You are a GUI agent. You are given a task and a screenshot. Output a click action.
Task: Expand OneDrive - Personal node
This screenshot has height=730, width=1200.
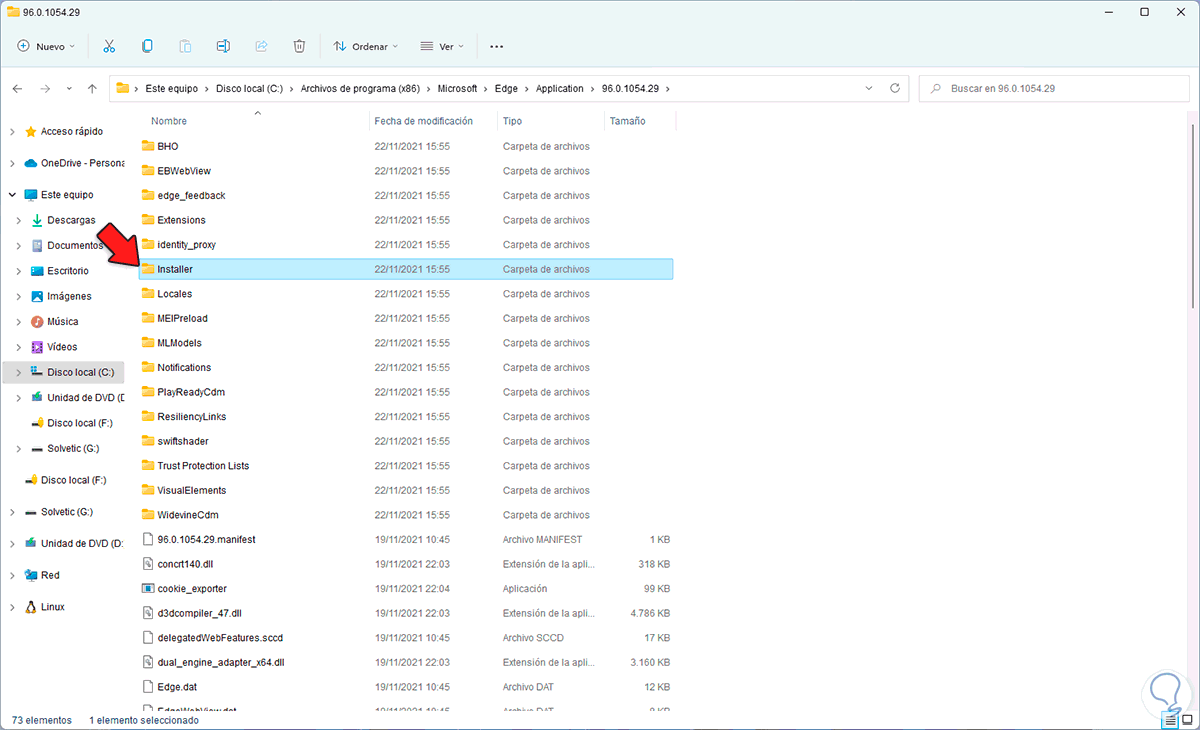pos(12,163)
